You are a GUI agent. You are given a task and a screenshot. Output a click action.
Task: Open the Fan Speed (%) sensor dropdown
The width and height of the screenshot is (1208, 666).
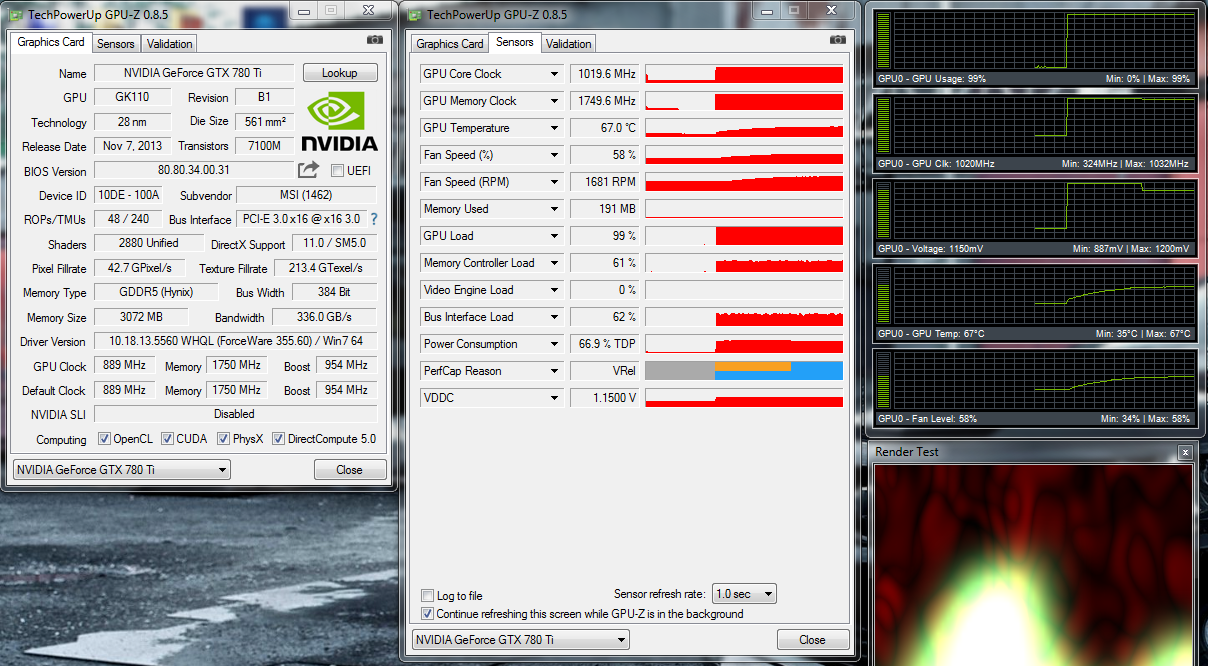coord(554,155)
